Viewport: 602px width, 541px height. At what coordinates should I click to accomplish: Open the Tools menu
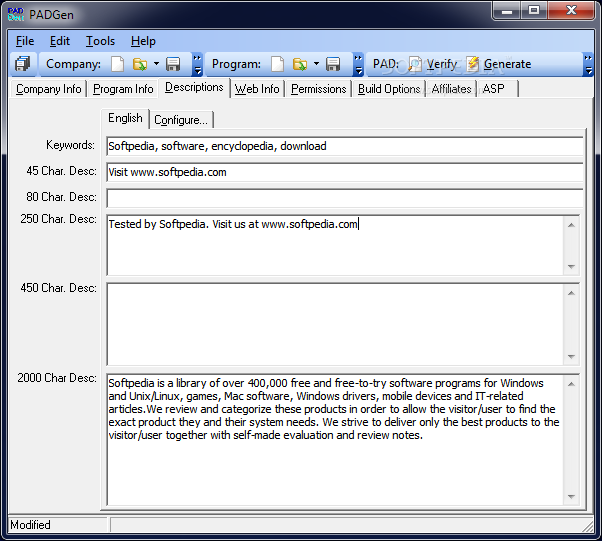pos(100,41)
